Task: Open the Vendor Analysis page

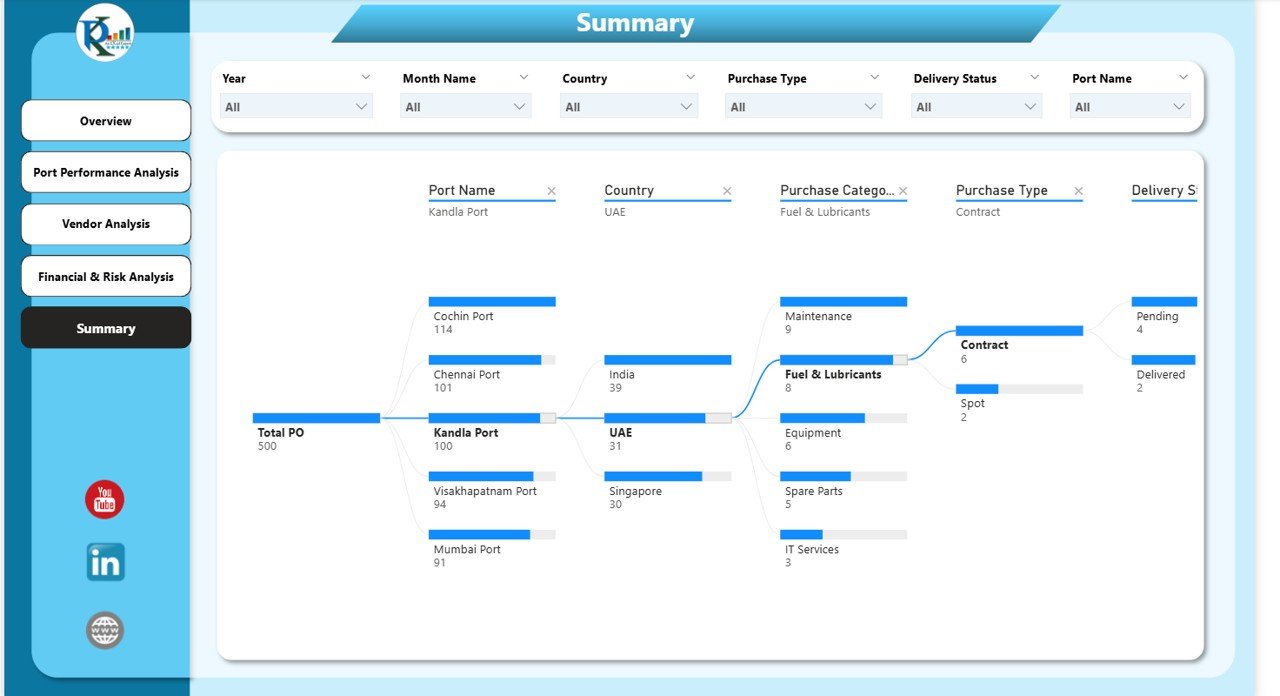Action: click(x=105, y=224)
